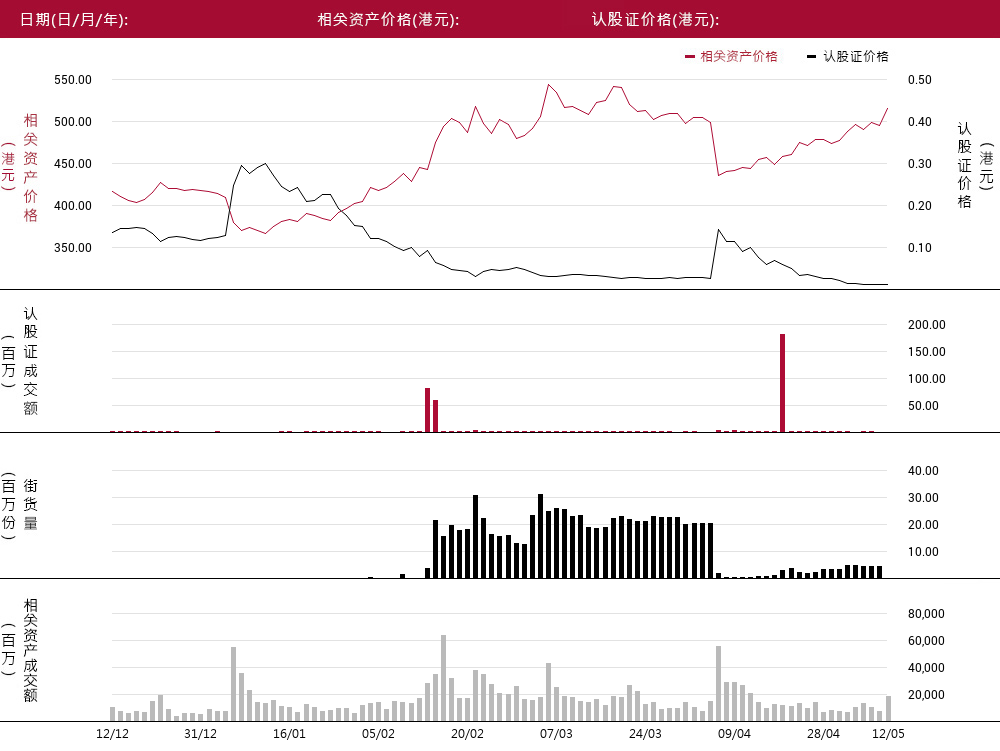Click the 400.00 price axis value

(x=73, y=206)
